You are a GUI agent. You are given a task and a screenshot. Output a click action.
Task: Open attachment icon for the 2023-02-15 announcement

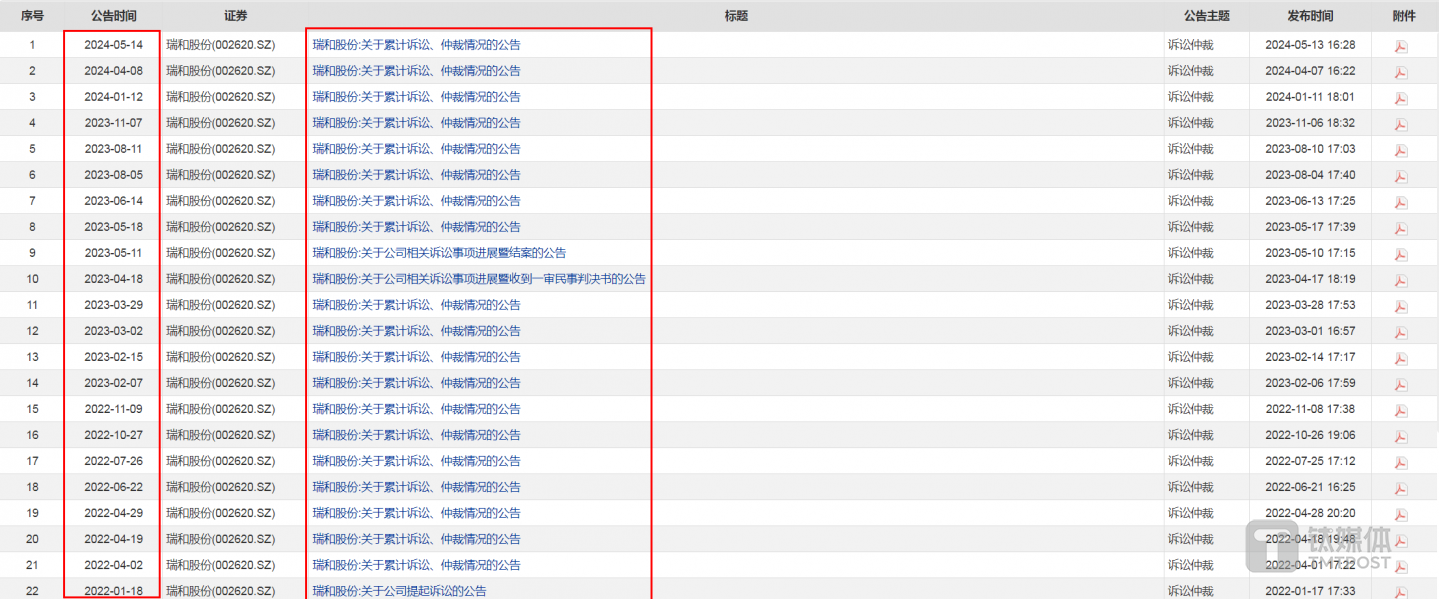pyautogui.click(x=1401, y=358)
